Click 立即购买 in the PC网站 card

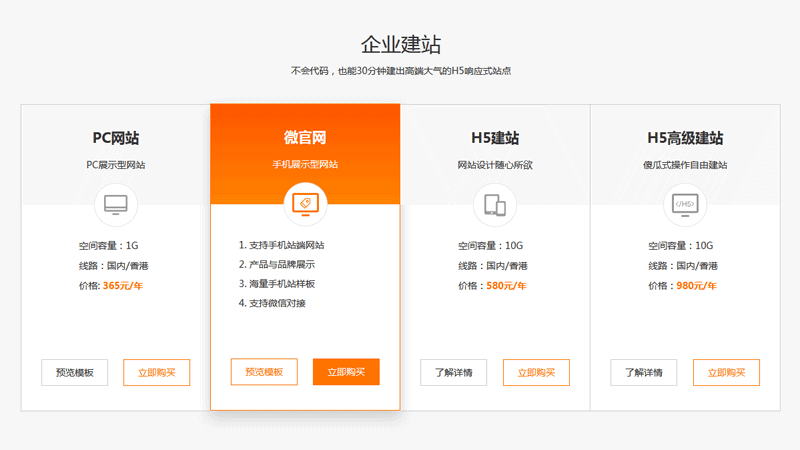tap(156, 372)
